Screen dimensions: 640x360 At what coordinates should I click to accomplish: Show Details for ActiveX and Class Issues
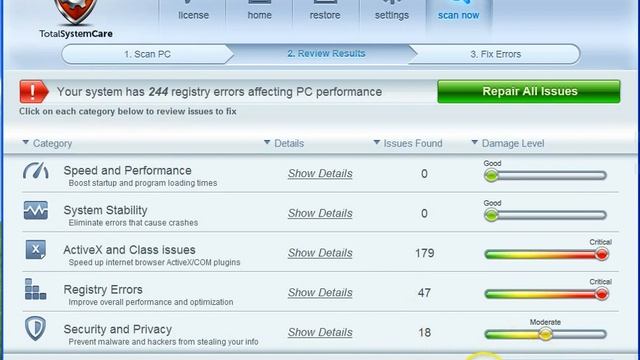[x=320, y=253]
